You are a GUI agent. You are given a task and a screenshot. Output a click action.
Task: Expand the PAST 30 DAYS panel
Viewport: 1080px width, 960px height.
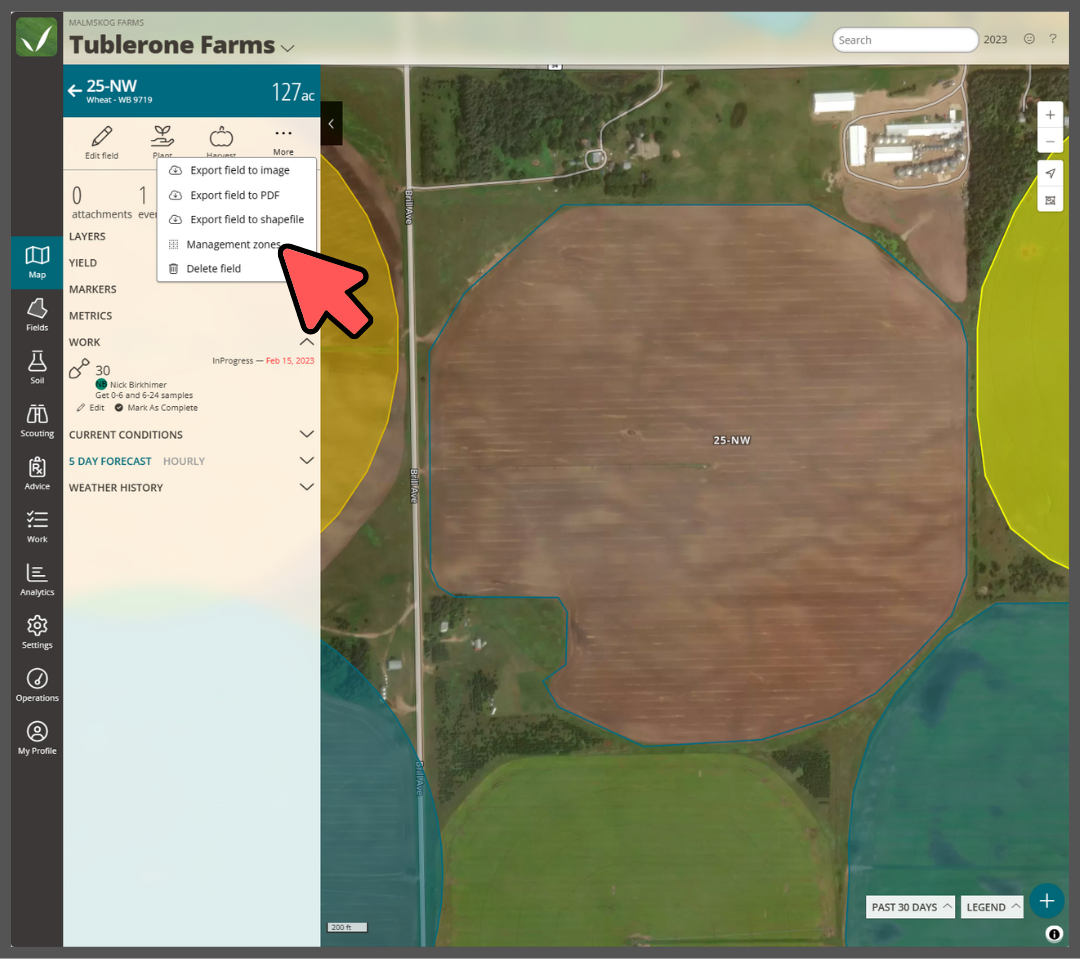coord(910,907)
